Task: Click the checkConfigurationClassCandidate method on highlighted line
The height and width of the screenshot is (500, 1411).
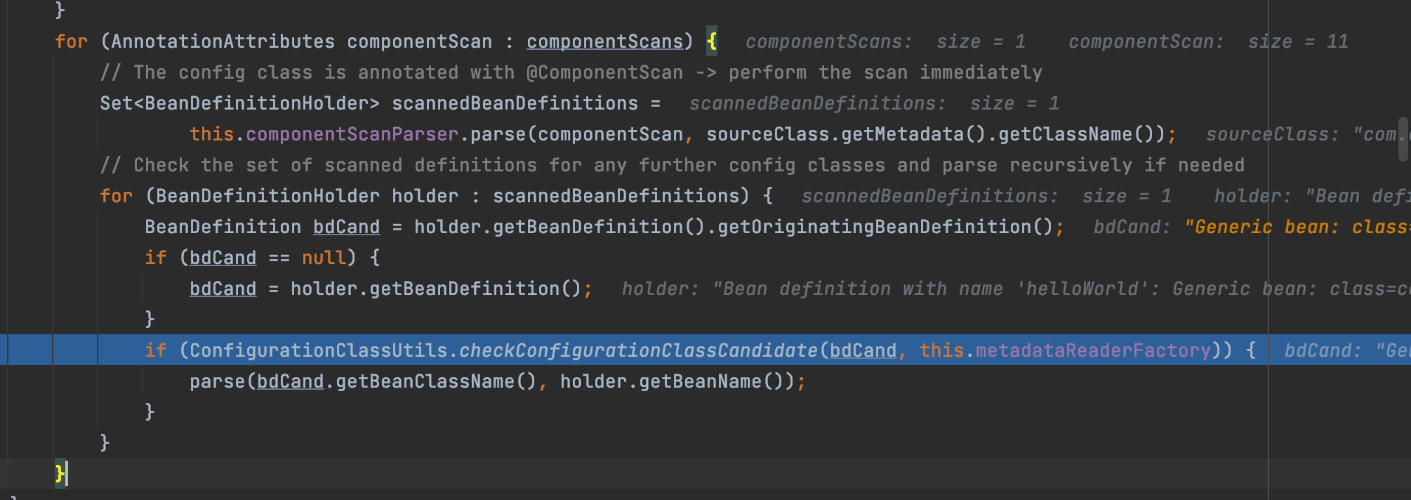Action: tap(640, 350)
